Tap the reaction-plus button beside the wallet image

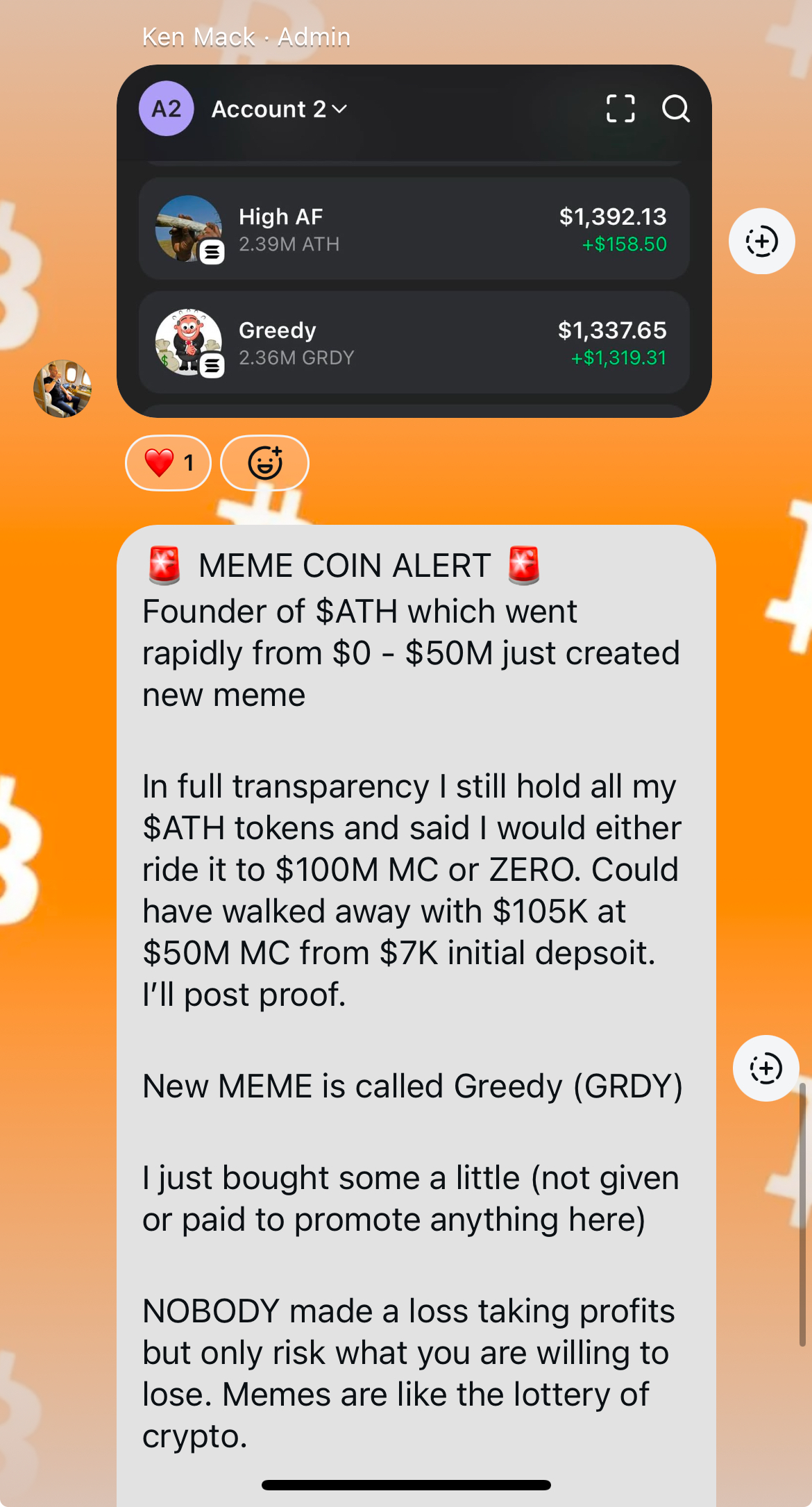point(761,242)
